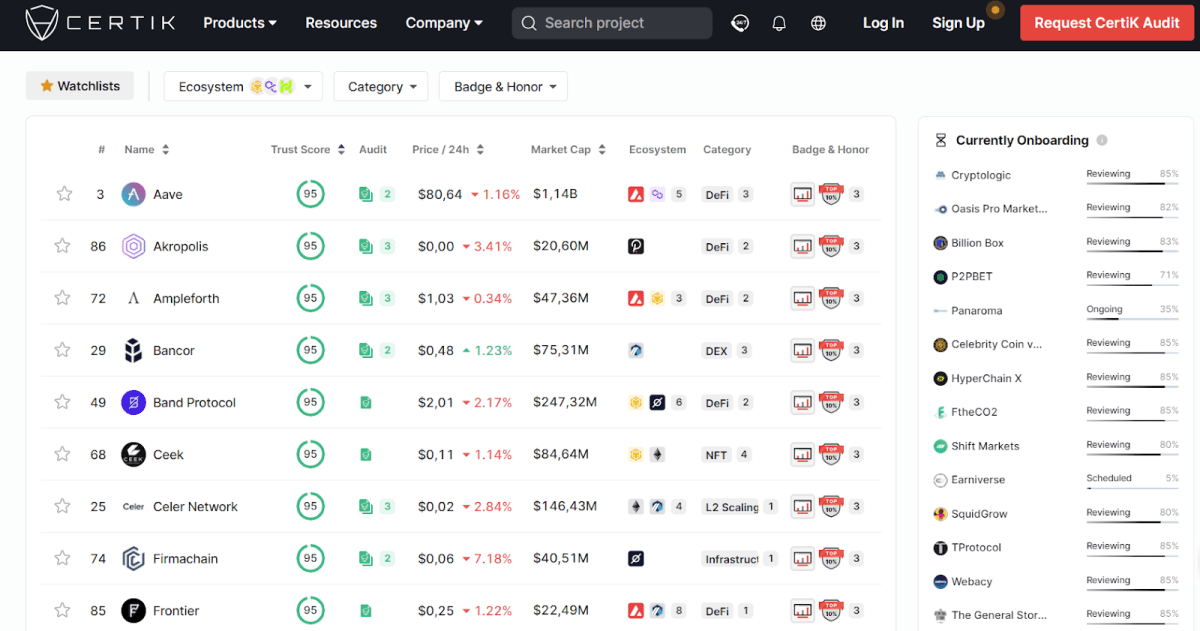Click the Band Protocol logo
Screen dimensions: 1200x631
133,402
